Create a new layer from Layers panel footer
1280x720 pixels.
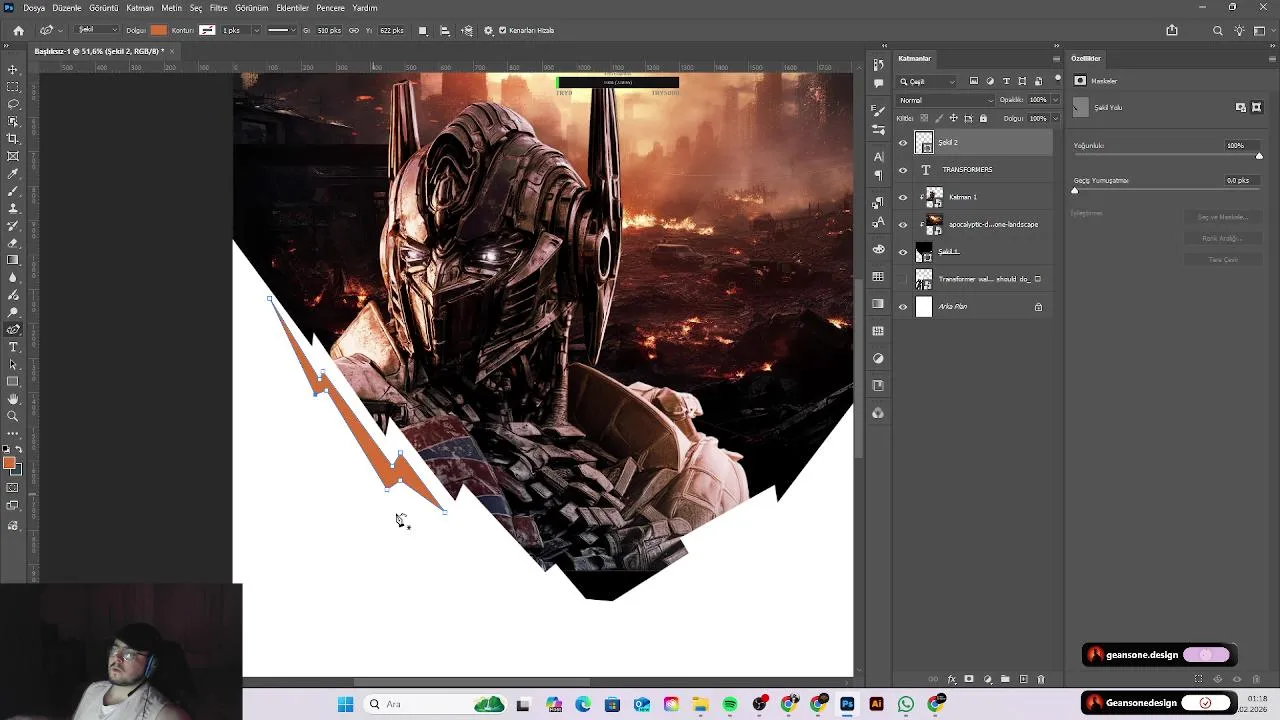[x=1023, y=680]
